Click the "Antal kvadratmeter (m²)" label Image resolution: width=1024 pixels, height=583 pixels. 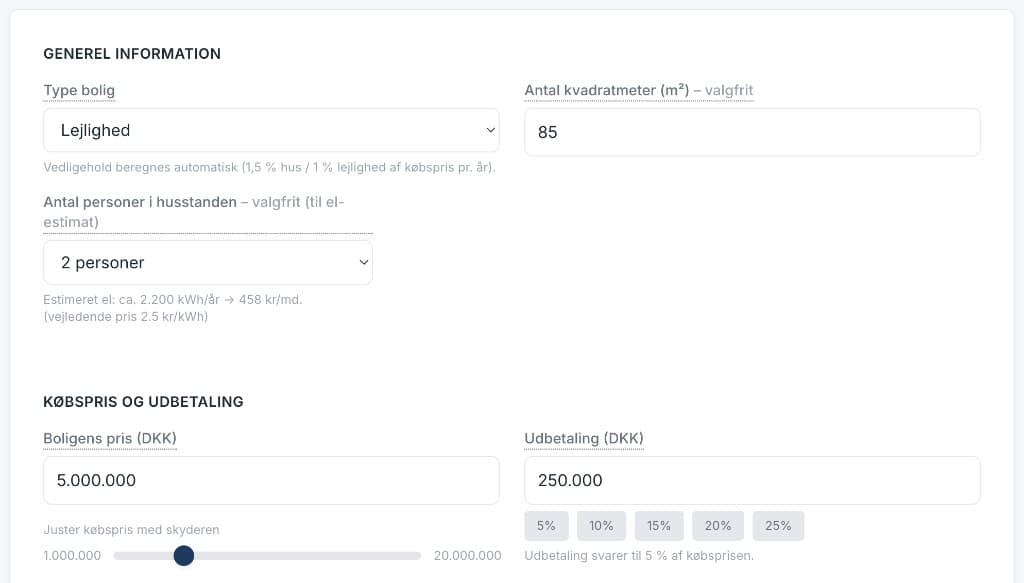tap(607, 91)
